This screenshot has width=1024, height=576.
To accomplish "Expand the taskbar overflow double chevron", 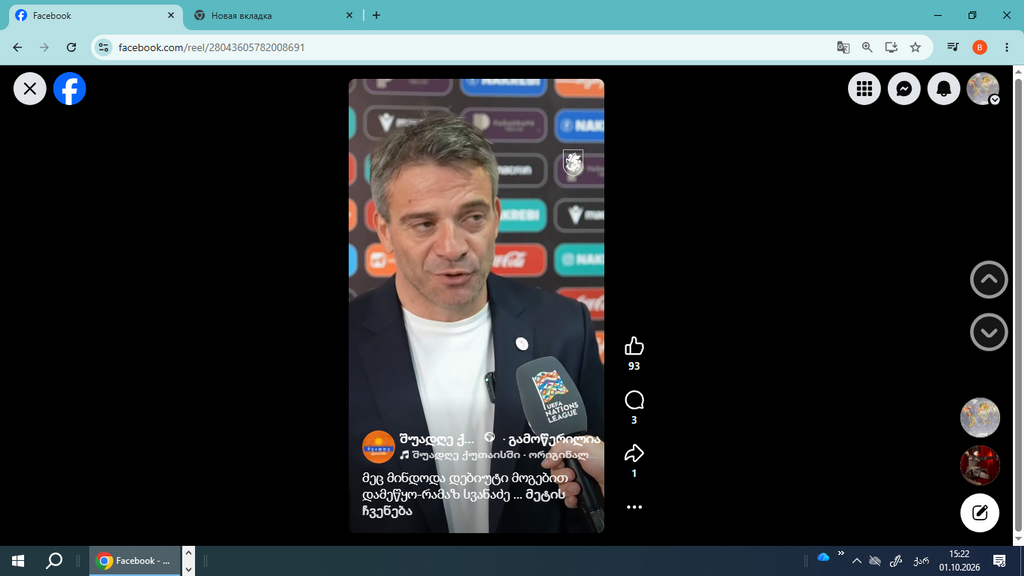I will (840, 553).
